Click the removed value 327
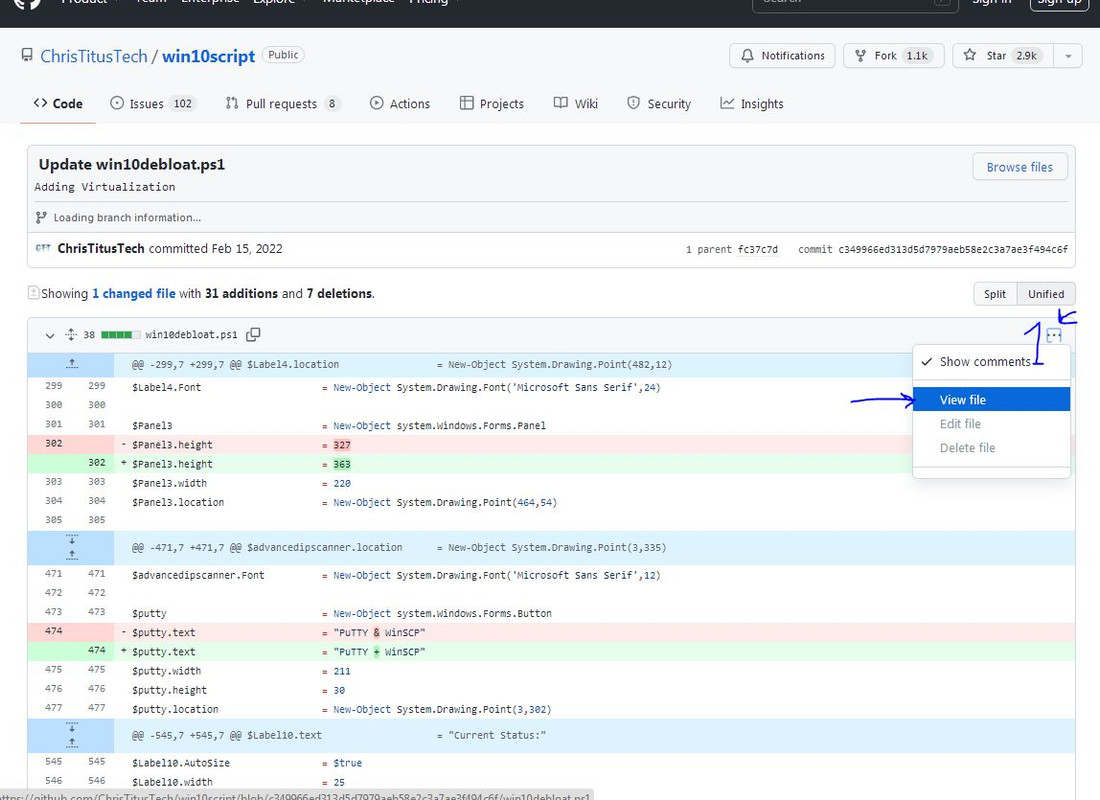 (x=342, y=445)
